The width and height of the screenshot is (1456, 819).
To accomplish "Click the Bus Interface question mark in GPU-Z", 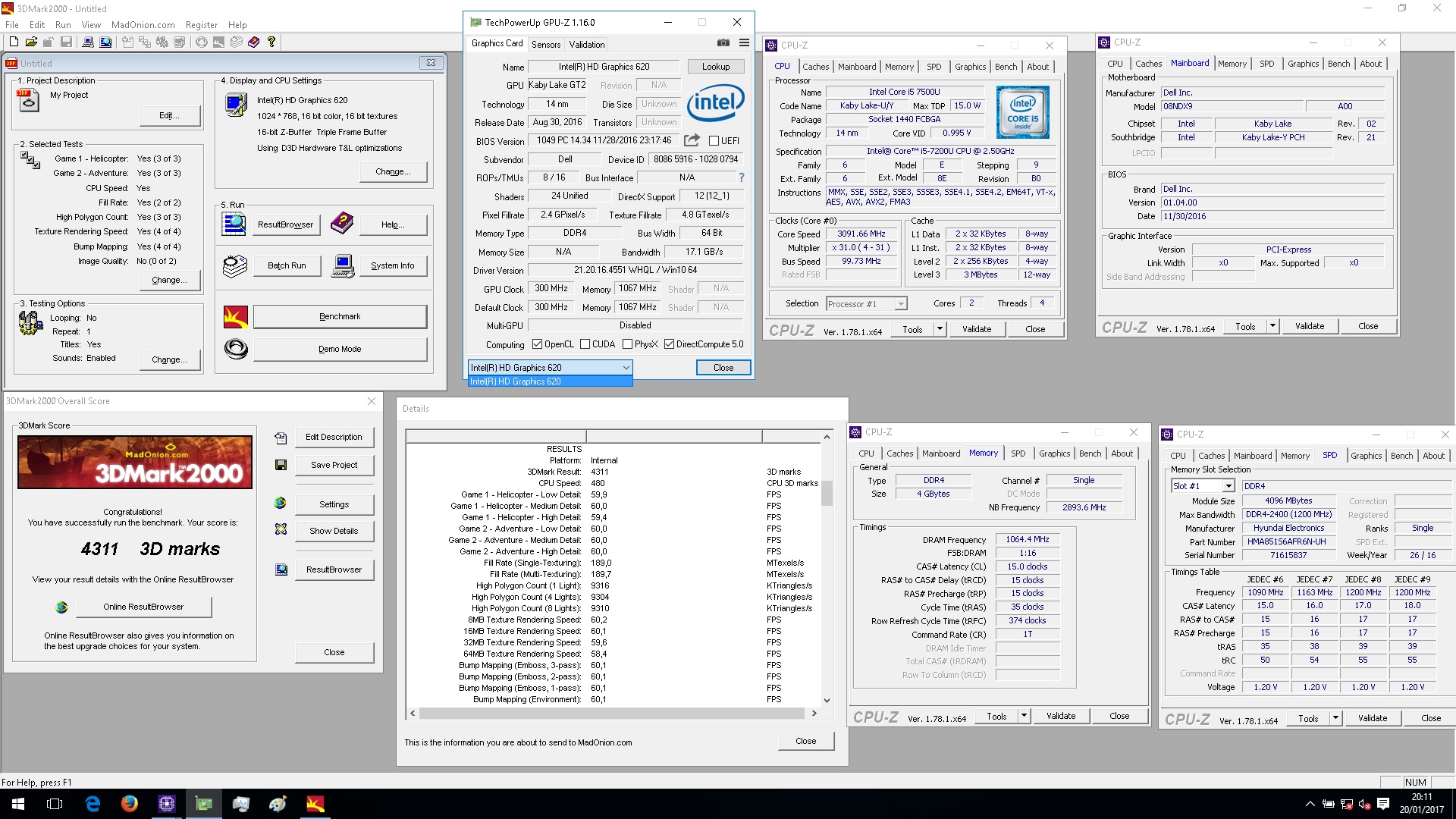I will 742,177.
